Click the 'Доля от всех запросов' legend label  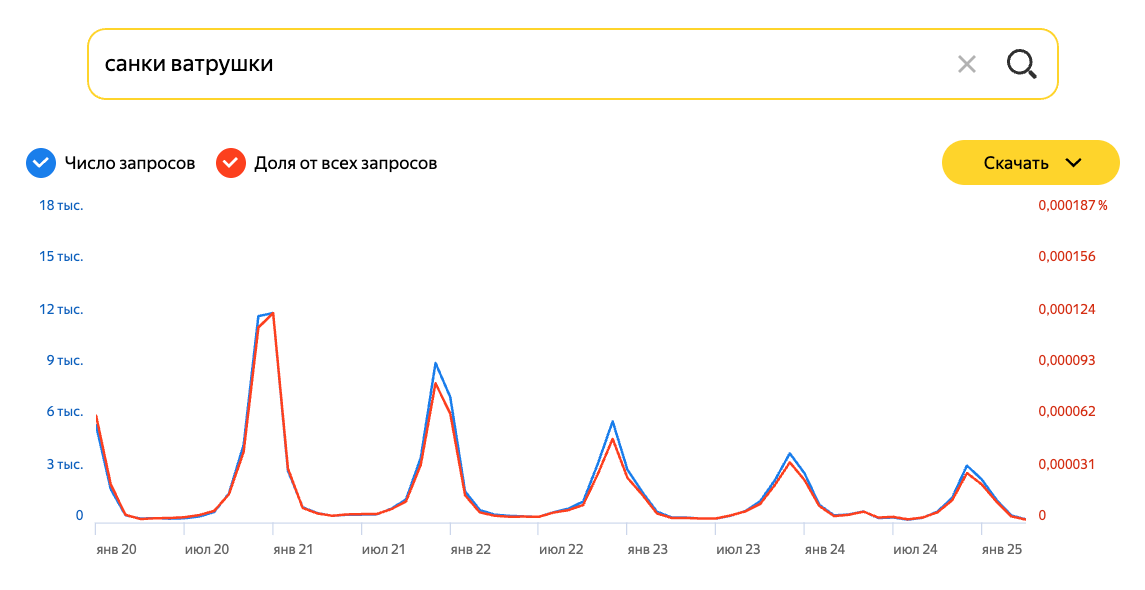(x=345, y=163)
